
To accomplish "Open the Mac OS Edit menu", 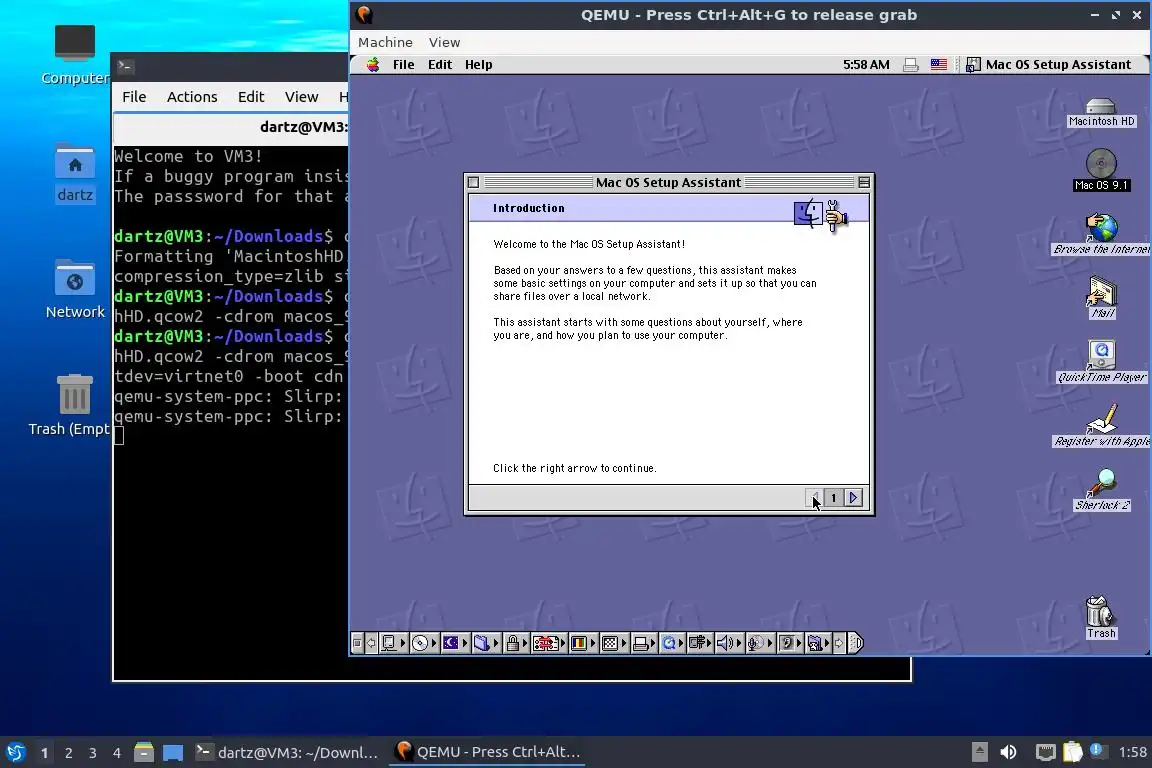I will [x=439, y=65].
